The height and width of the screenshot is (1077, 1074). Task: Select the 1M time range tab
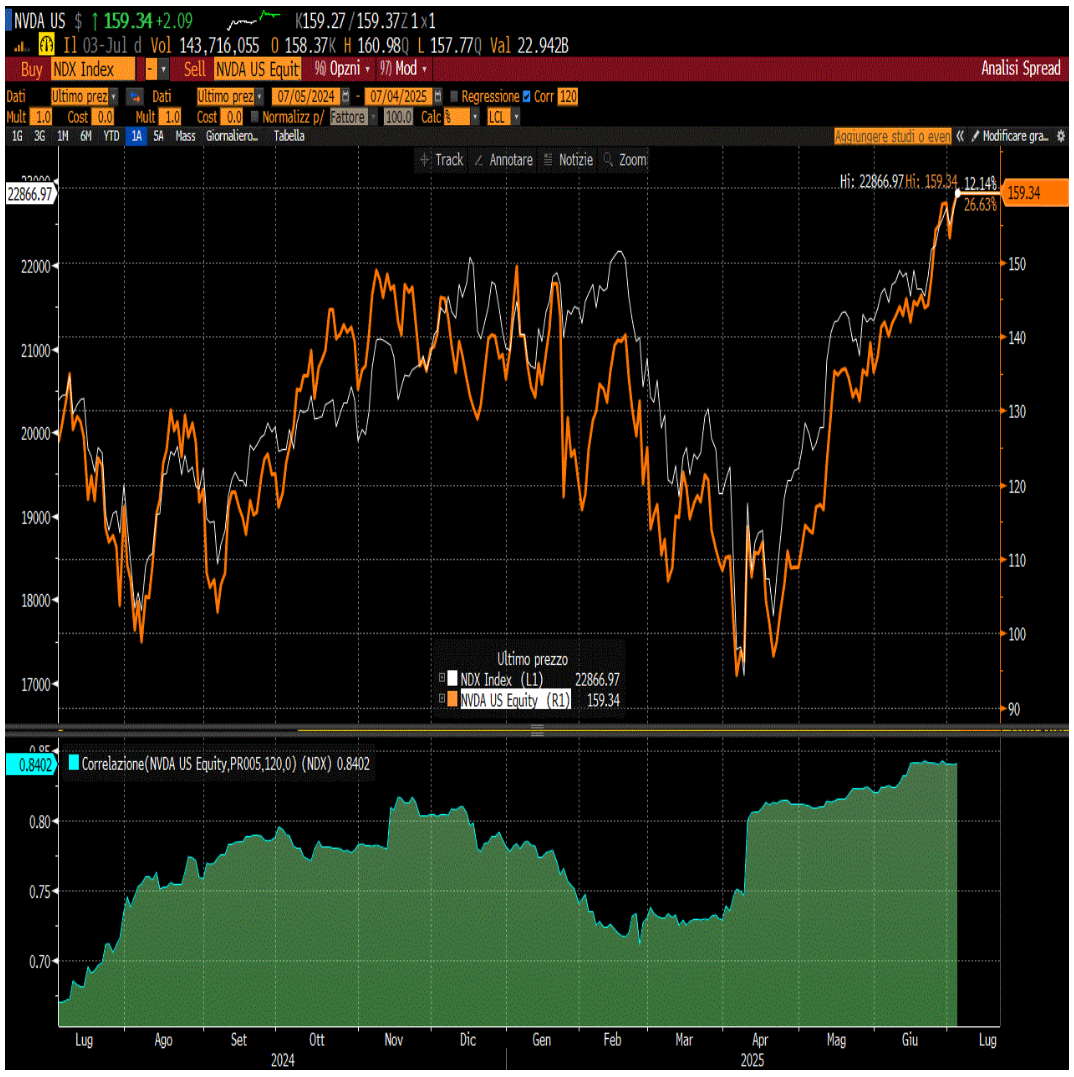[x=62, y=136]
